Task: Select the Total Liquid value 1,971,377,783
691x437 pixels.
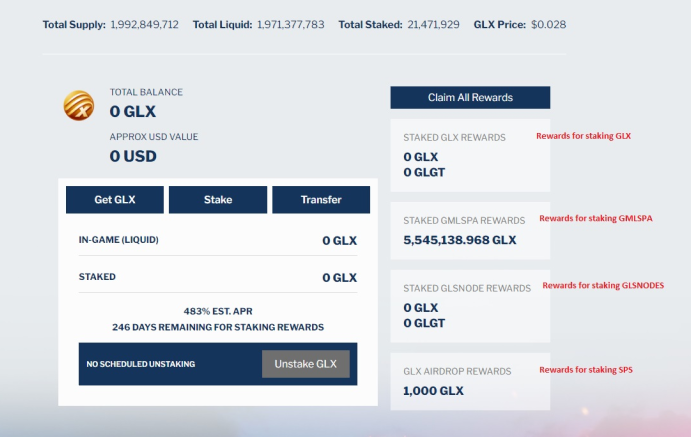Action: (291, 25)
